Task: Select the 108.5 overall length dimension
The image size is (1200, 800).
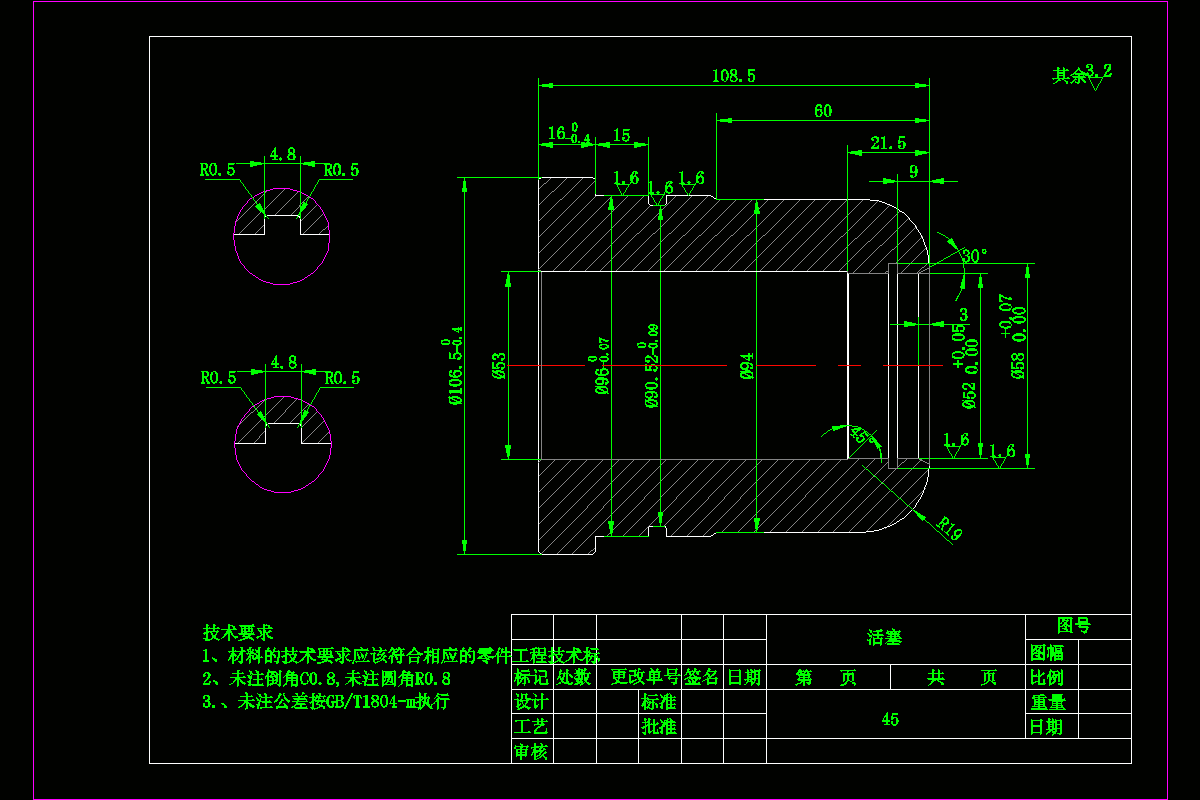Action: [x=733, y=75]
